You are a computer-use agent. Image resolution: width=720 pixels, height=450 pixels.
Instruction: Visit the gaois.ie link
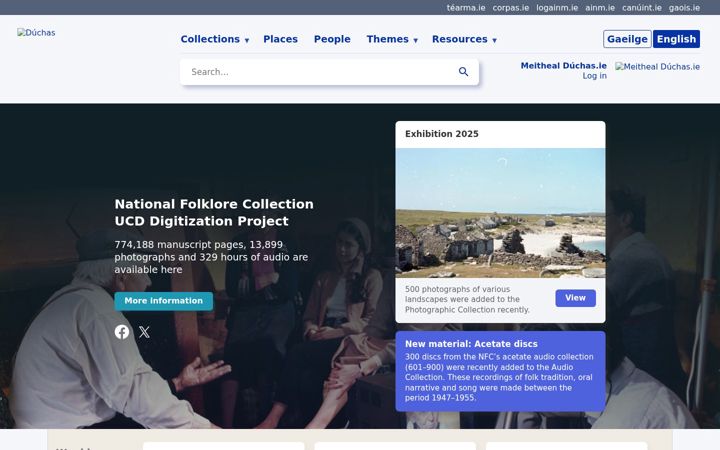point(684,8)
